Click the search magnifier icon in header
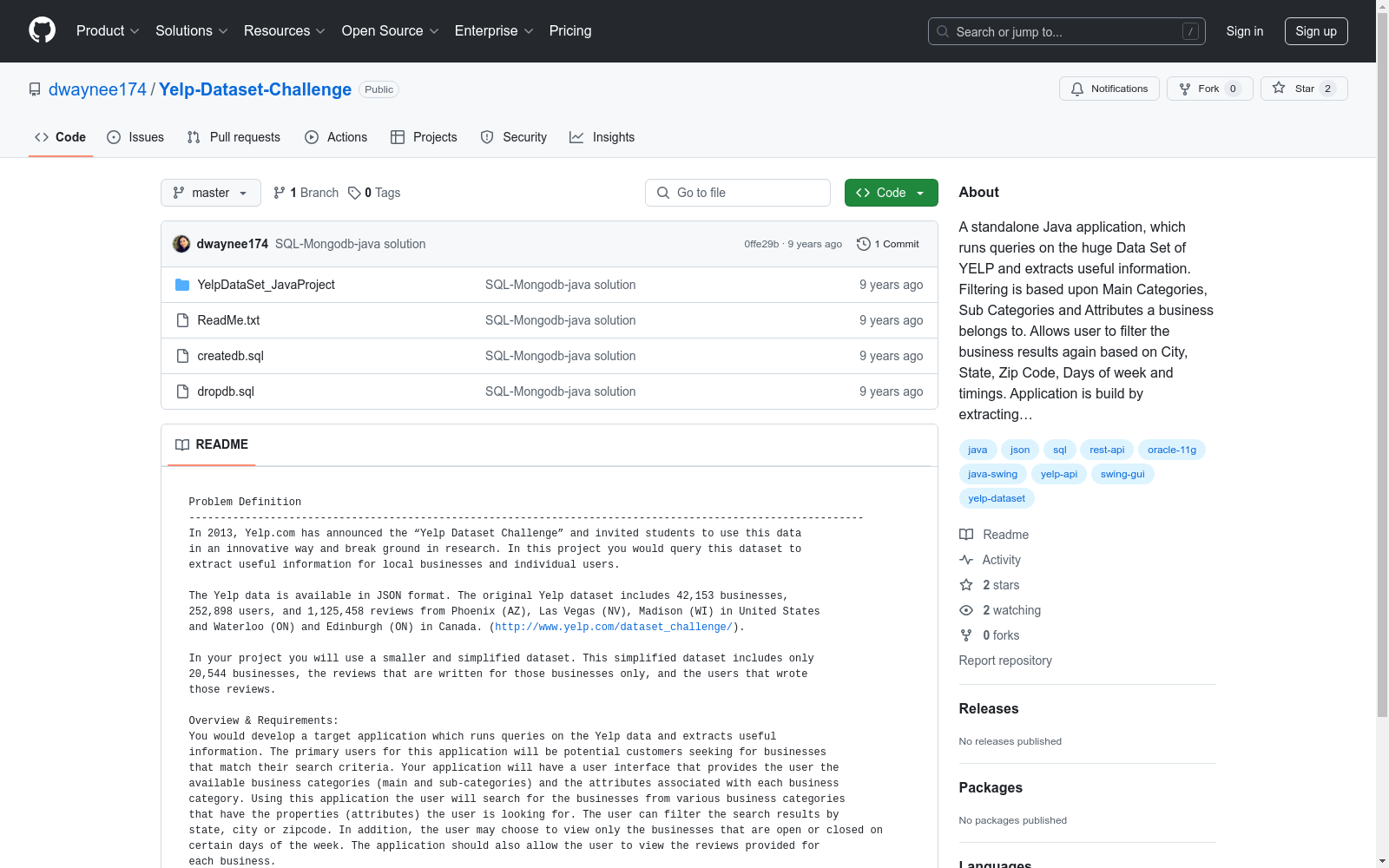Viewport: 1389px width, 868px height. [x=943, y=31]
